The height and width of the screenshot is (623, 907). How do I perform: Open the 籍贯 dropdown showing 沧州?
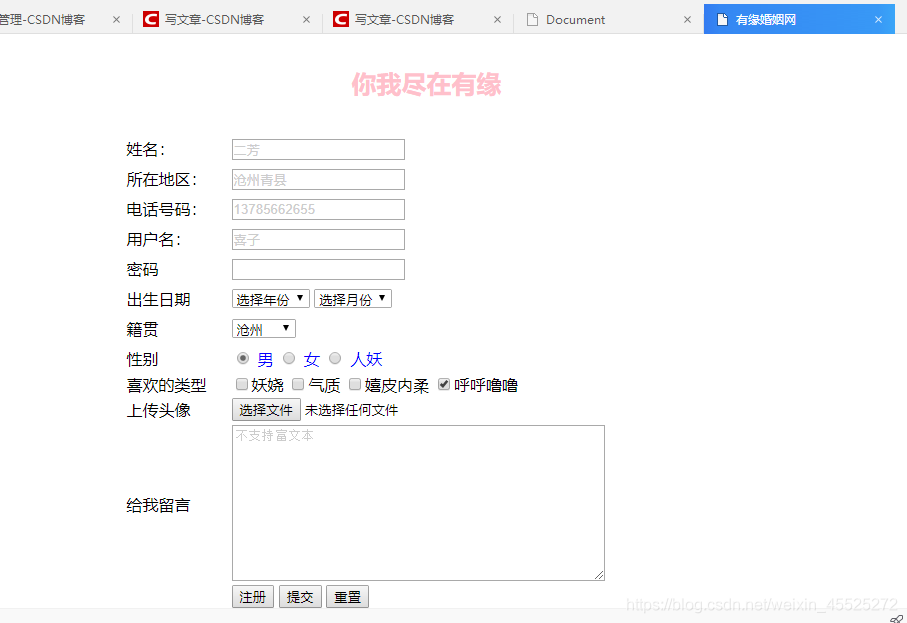point(263,328)
